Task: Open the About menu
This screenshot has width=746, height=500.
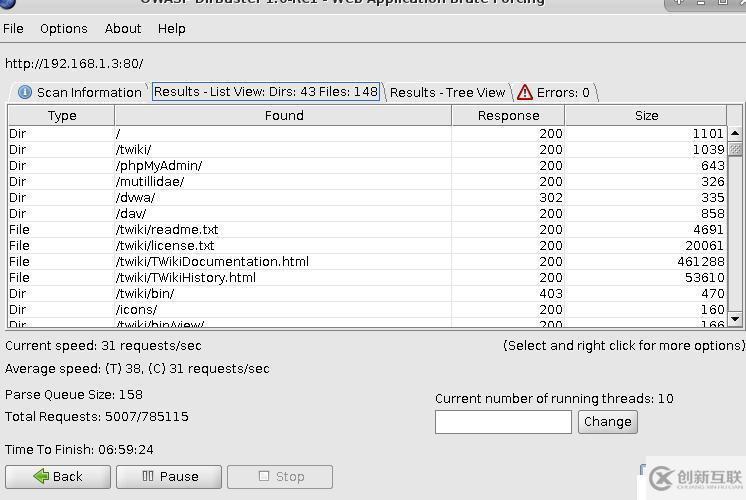Action: coord(123,29)
